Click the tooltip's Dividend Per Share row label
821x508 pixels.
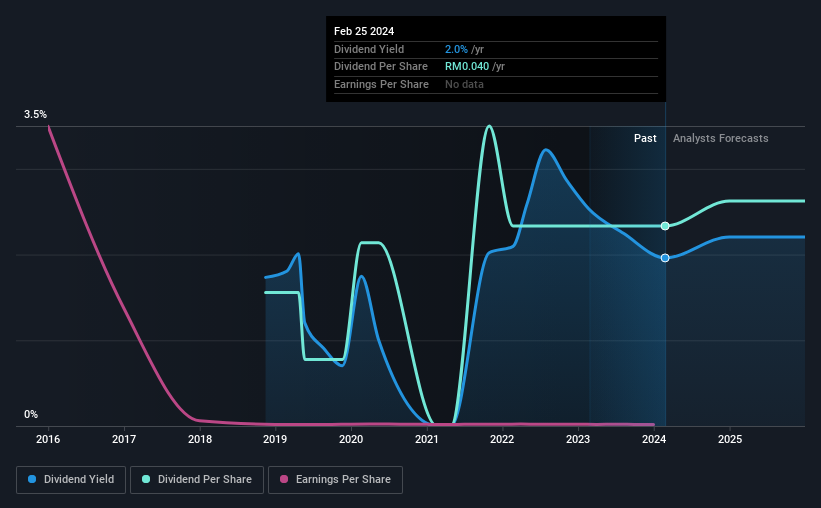coord(381,67)
